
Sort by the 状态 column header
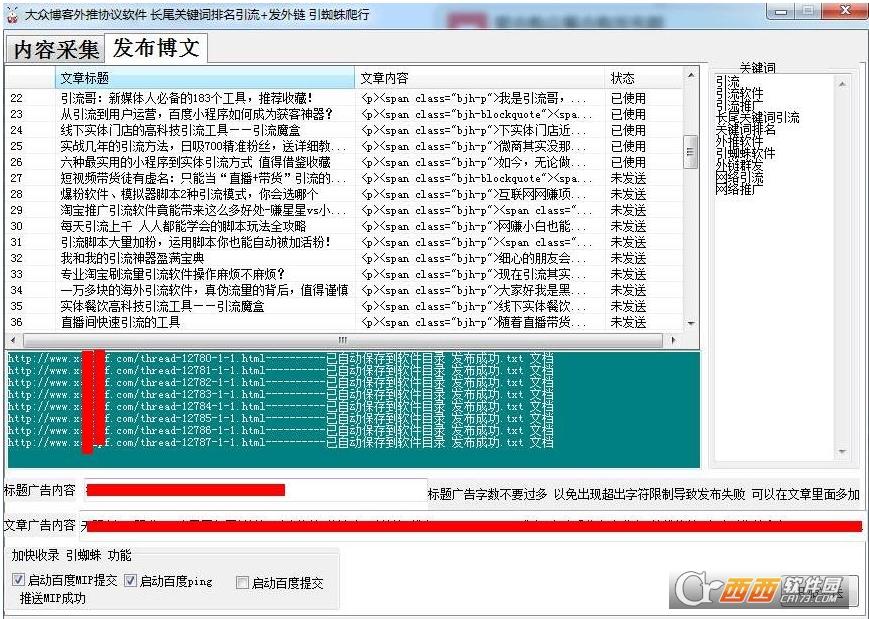pyautogui.click(x=644, y=78)
